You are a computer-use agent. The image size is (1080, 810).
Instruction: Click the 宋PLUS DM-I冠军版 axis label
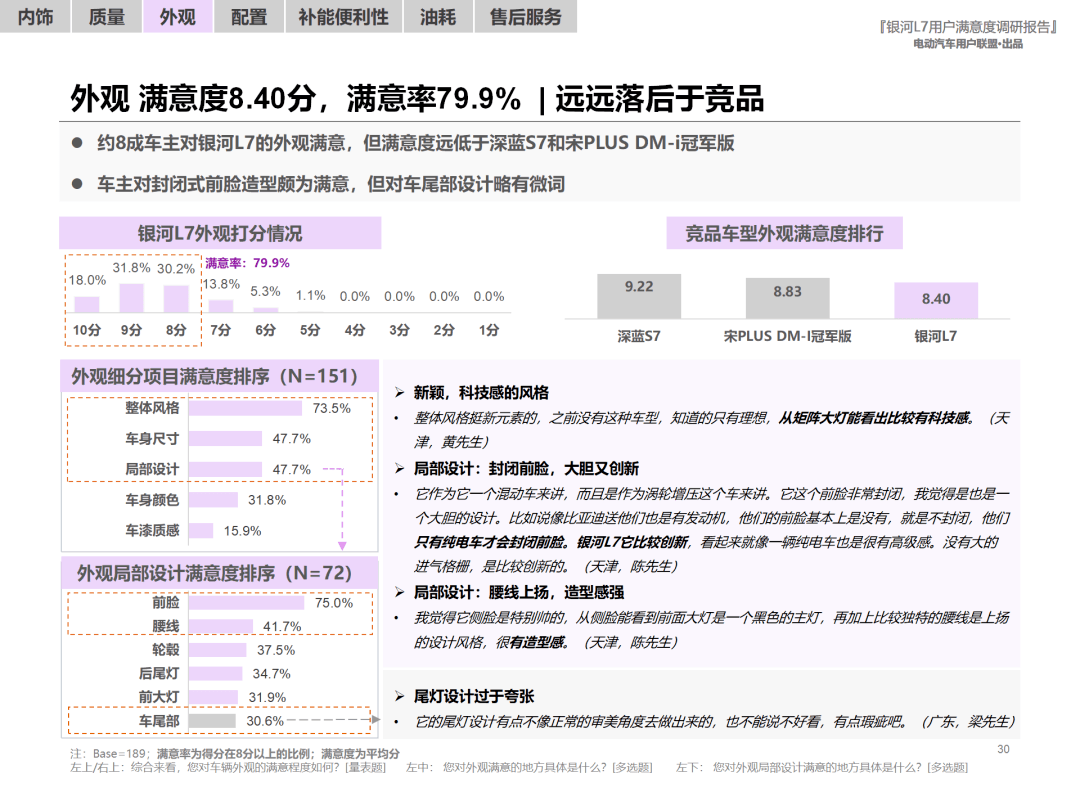[x=787, y=336]
